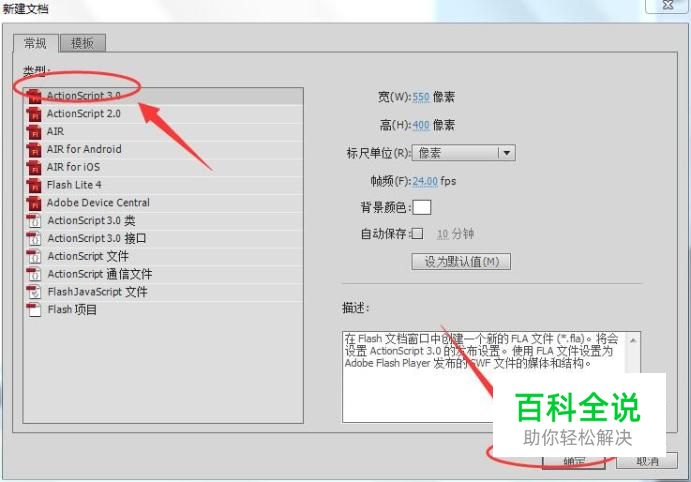Click the ActionScript 3.0 类 icon
This screenshot has width=691, height=482.
pos(34,221)
